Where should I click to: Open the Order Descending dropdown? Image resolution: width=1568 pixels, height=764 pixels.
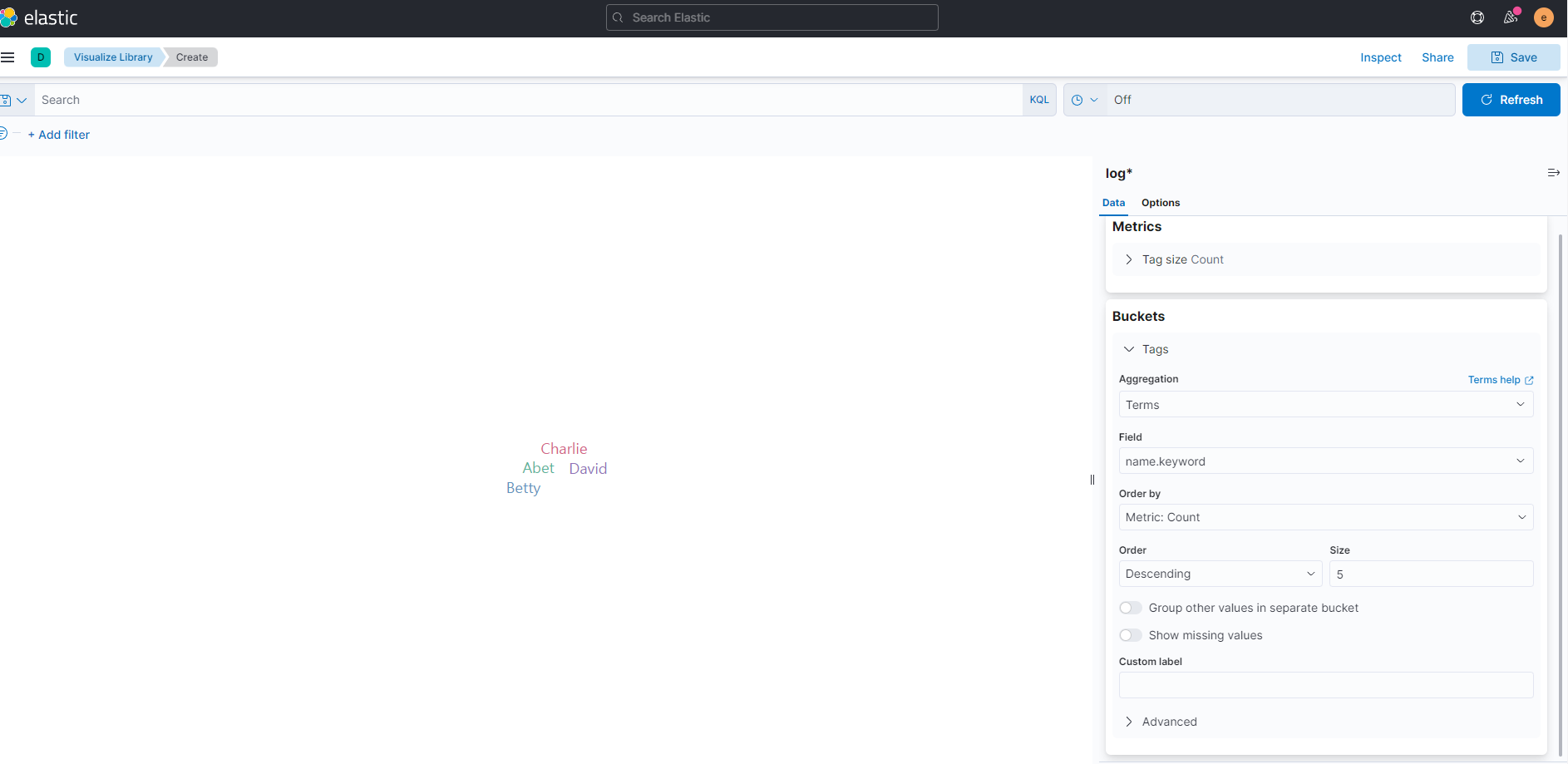click(1220, 574)
